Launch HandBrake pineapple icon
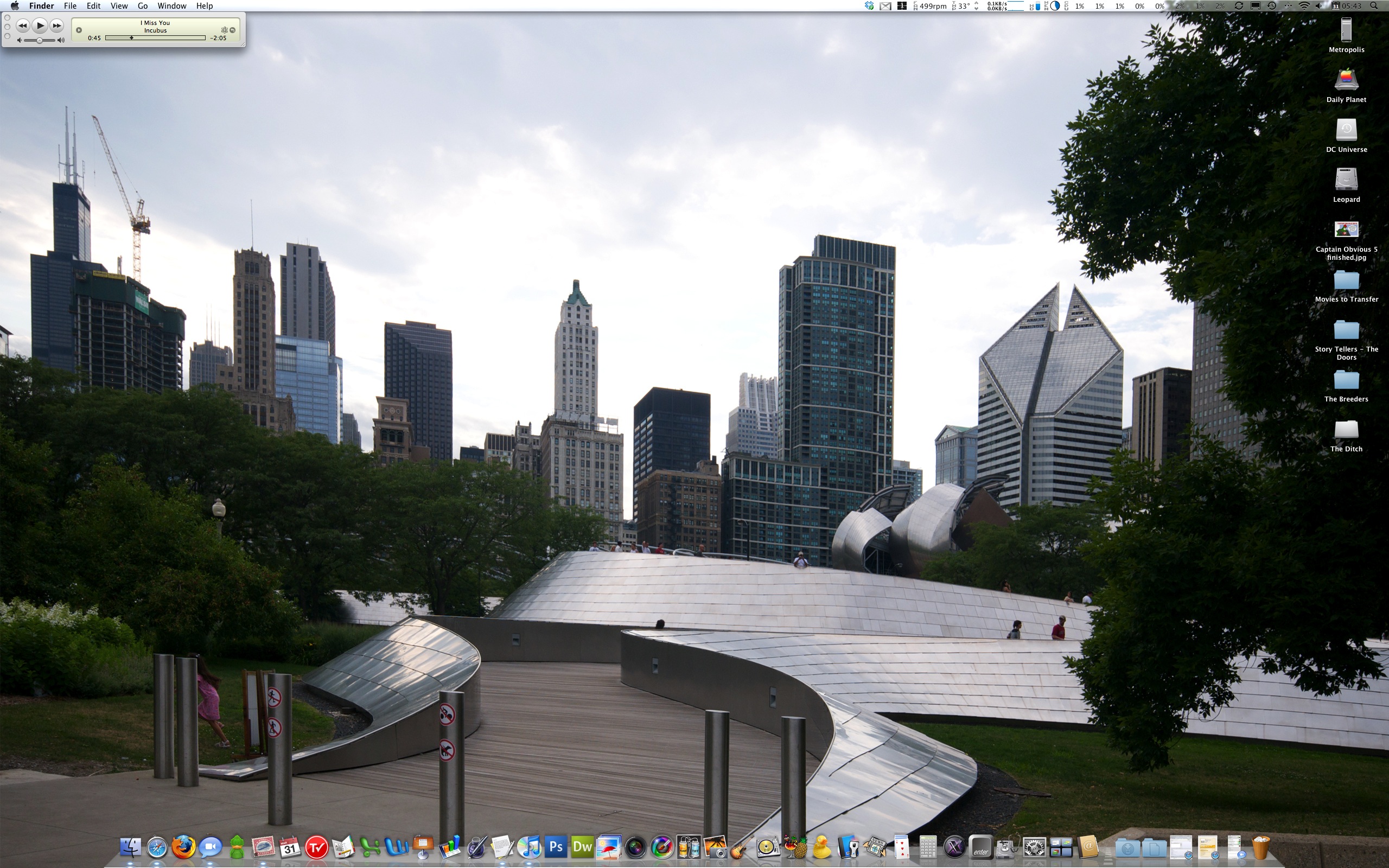1389x868 pixels. [x=795, y=847]
